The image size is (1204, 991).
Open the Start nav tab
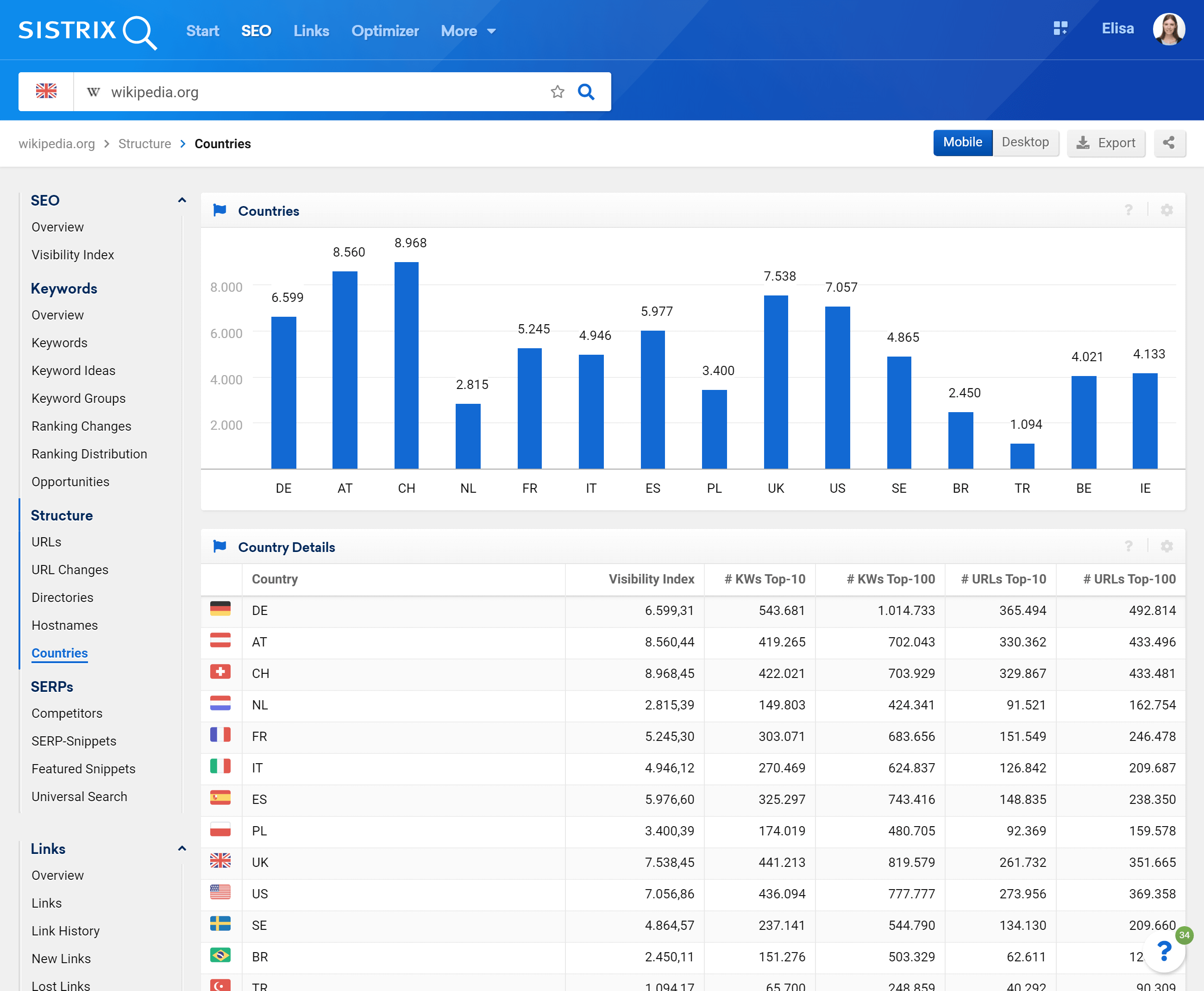[203, 31]
